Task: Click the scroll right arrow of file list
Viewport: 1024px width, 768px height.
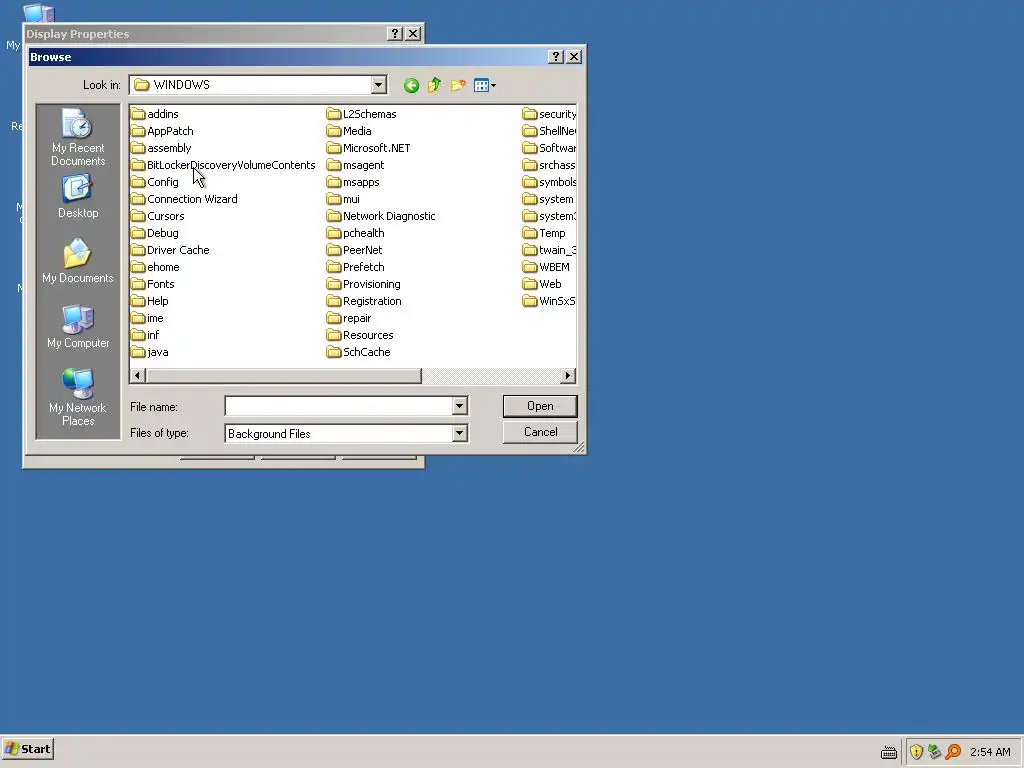Action: [x=568, y=376]
